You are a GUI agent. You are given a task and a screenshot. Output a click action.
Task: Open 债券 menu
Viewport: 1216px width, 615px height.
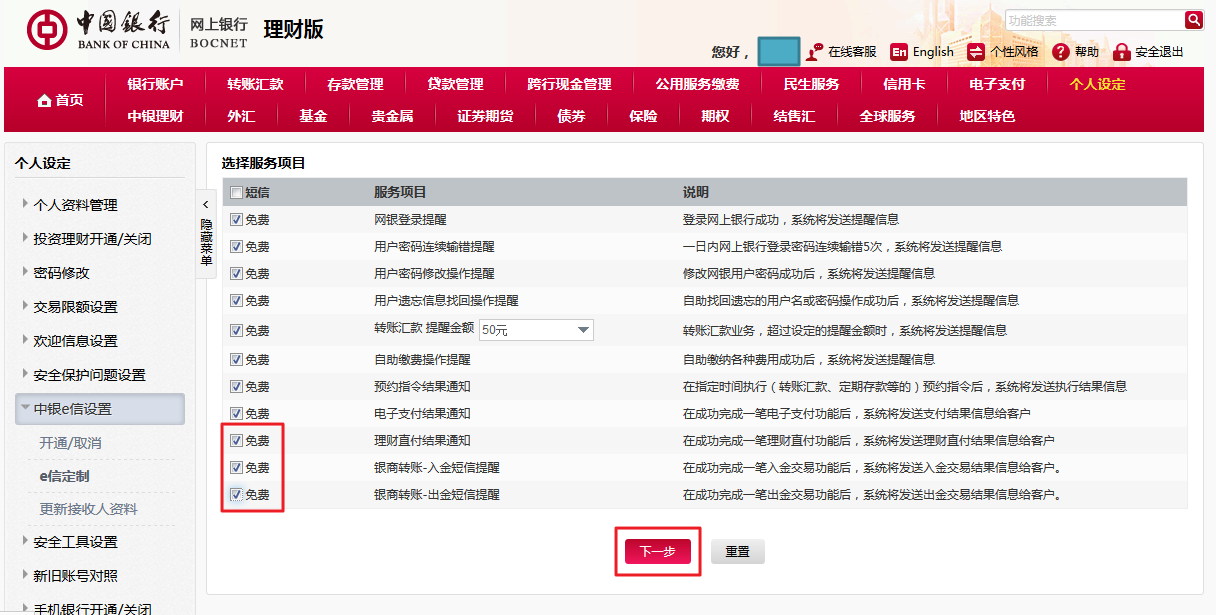coord(571,116)
